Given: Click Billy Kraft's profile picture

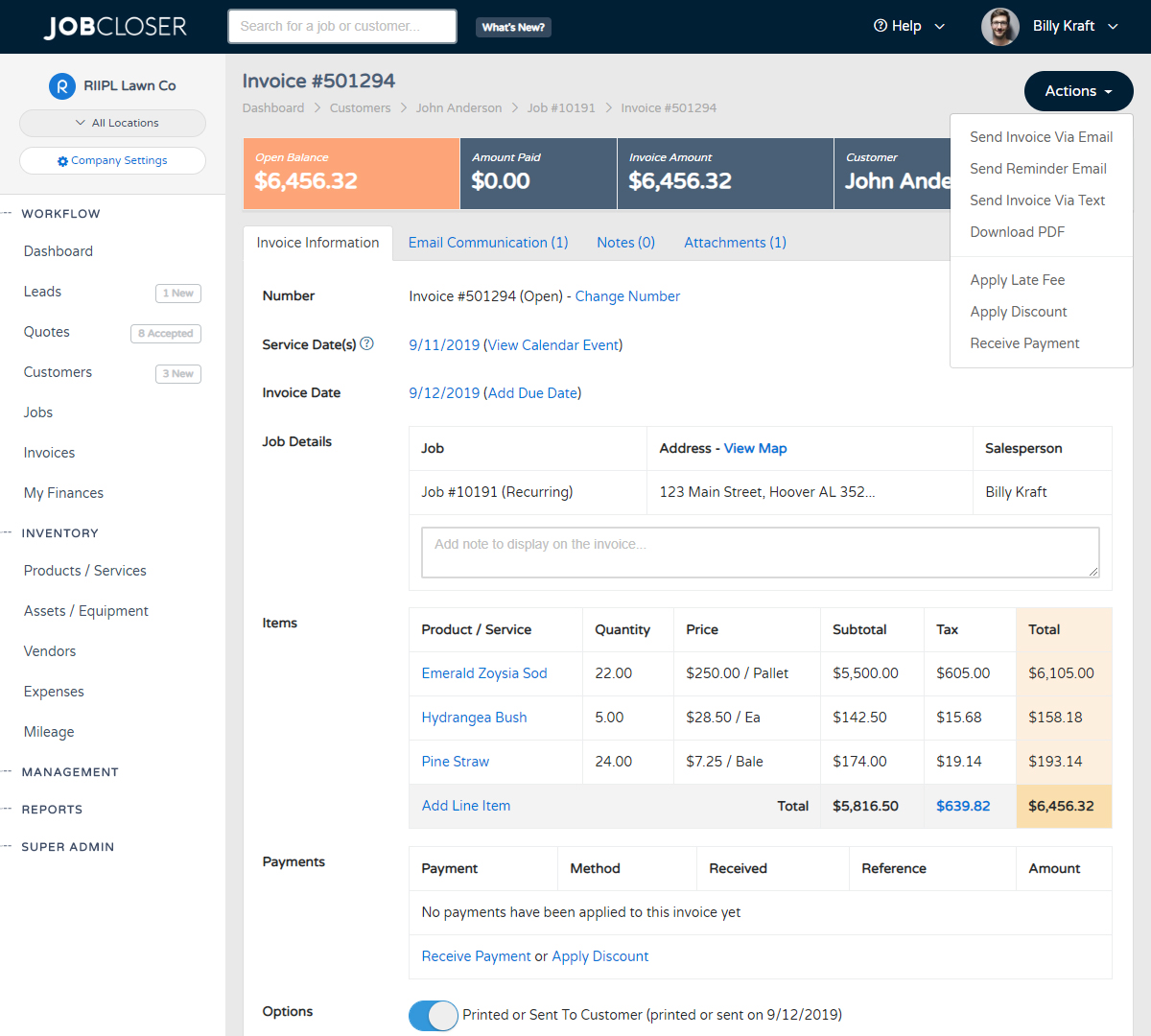Looking at the screenshot, I should 999,26.
